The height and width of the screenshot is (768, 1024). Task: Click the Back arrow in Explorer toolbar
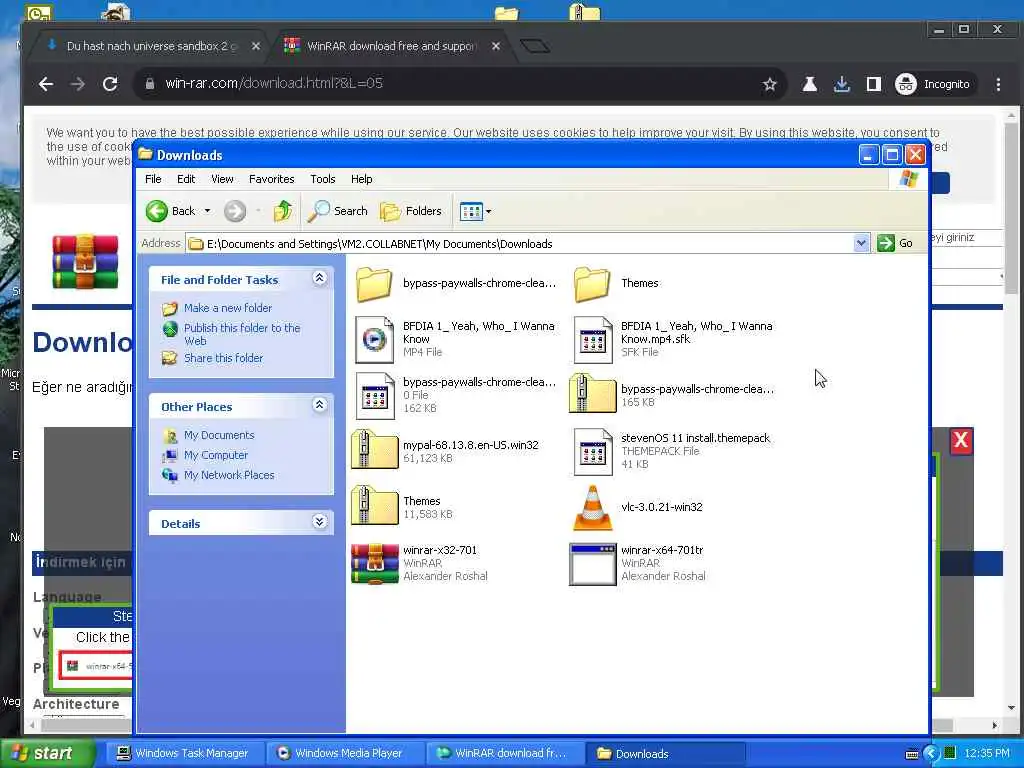[157, 211]
